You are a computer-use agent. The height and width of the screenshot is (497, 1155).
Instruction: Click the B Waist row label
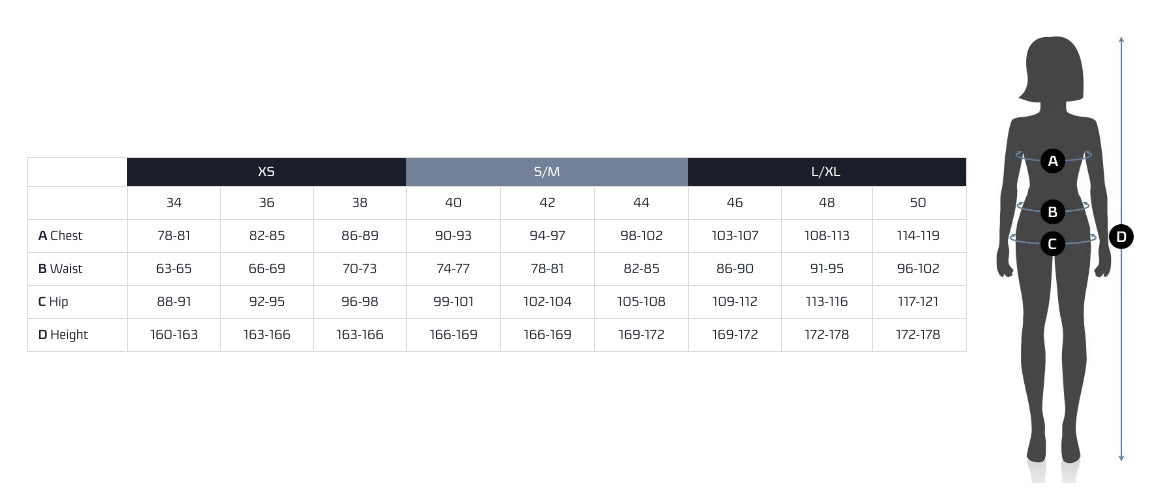coord(61,269)
